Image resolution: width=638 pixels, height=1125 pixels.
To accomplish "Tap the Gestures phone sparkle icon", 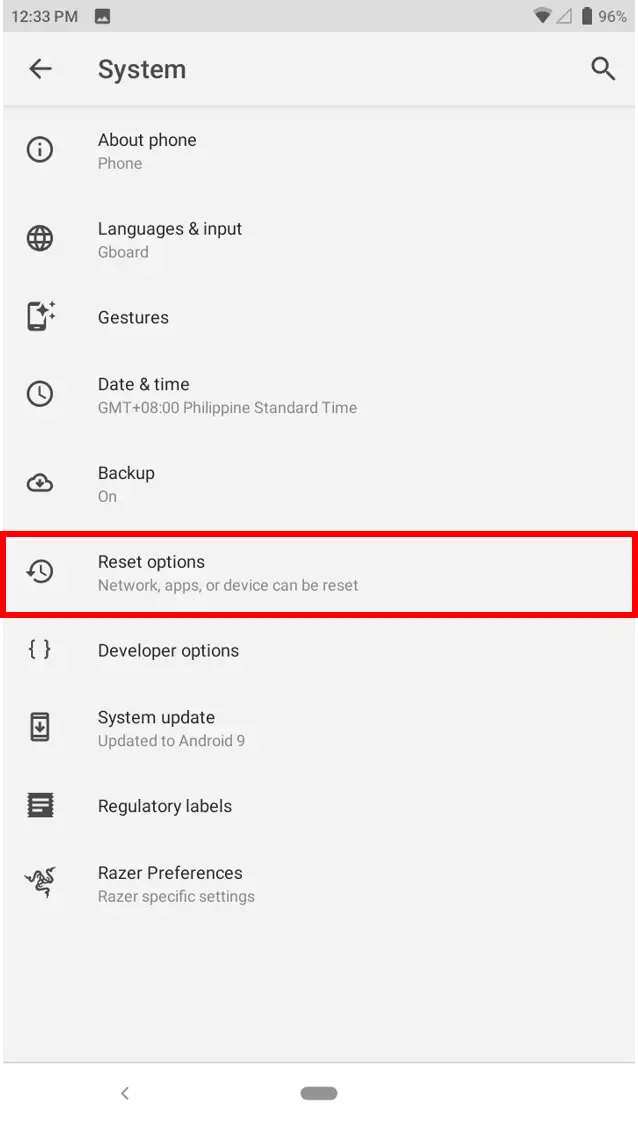I will [x=40, y=317].
